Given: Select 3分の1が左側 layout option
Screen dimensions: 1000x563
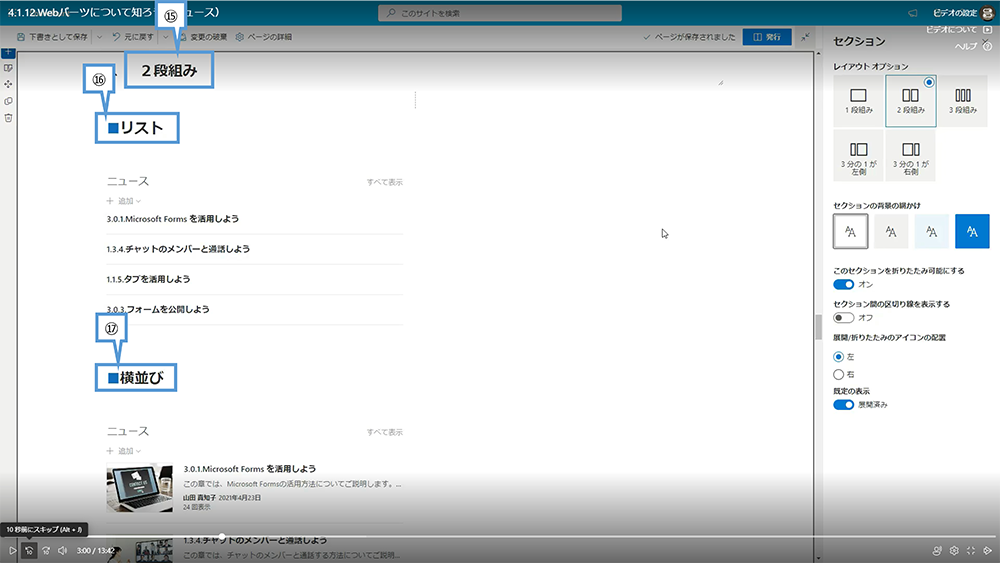Looking at the screenshot, I should click(858, 156).
